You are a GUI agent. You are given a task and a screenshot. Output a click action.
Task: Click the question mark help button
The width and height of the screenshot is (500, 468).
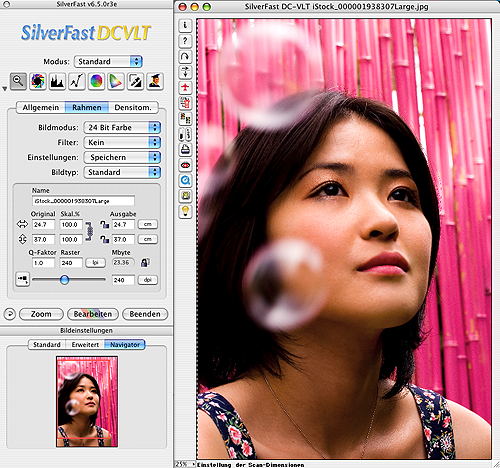(x=185, y=41)
